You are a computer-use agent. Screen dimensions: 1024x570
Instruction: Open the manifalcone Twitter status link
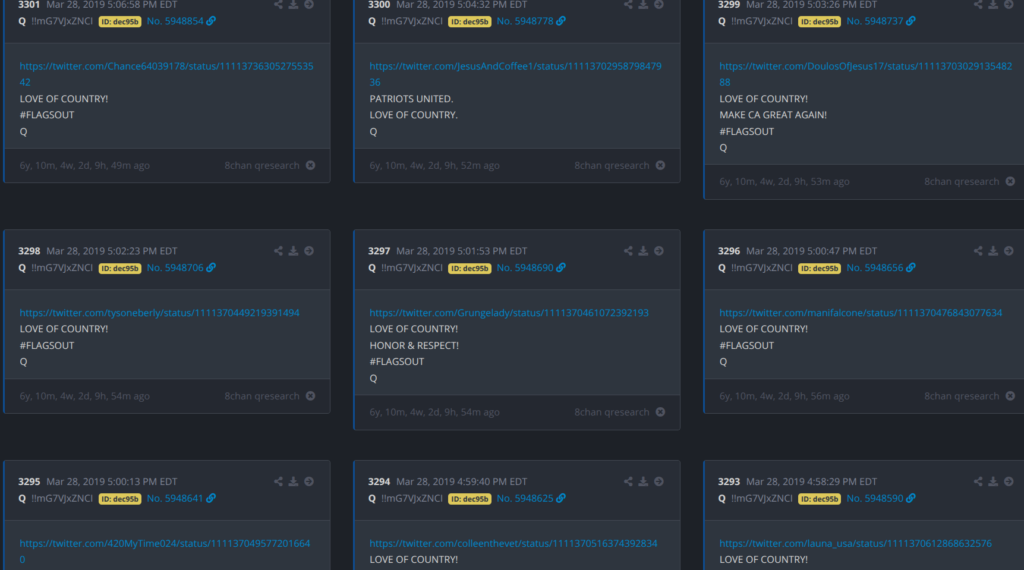(x=860, y=313)
